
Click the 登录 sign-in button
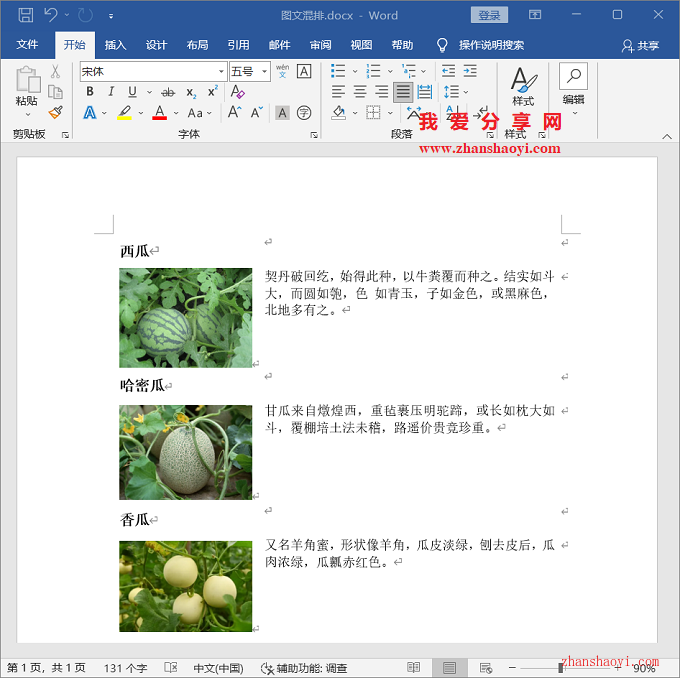(489, 15)
